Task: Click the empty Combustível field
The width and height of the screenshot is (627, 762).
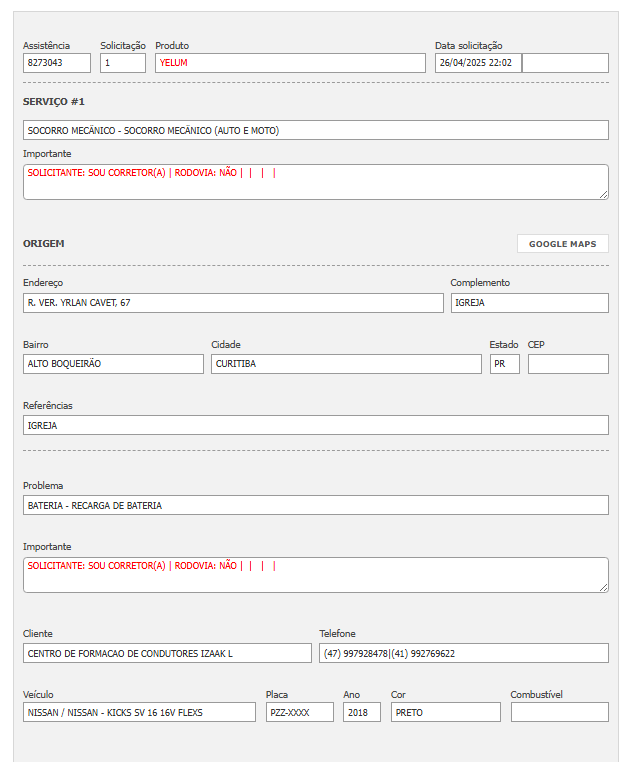Action: pos(559,712)
